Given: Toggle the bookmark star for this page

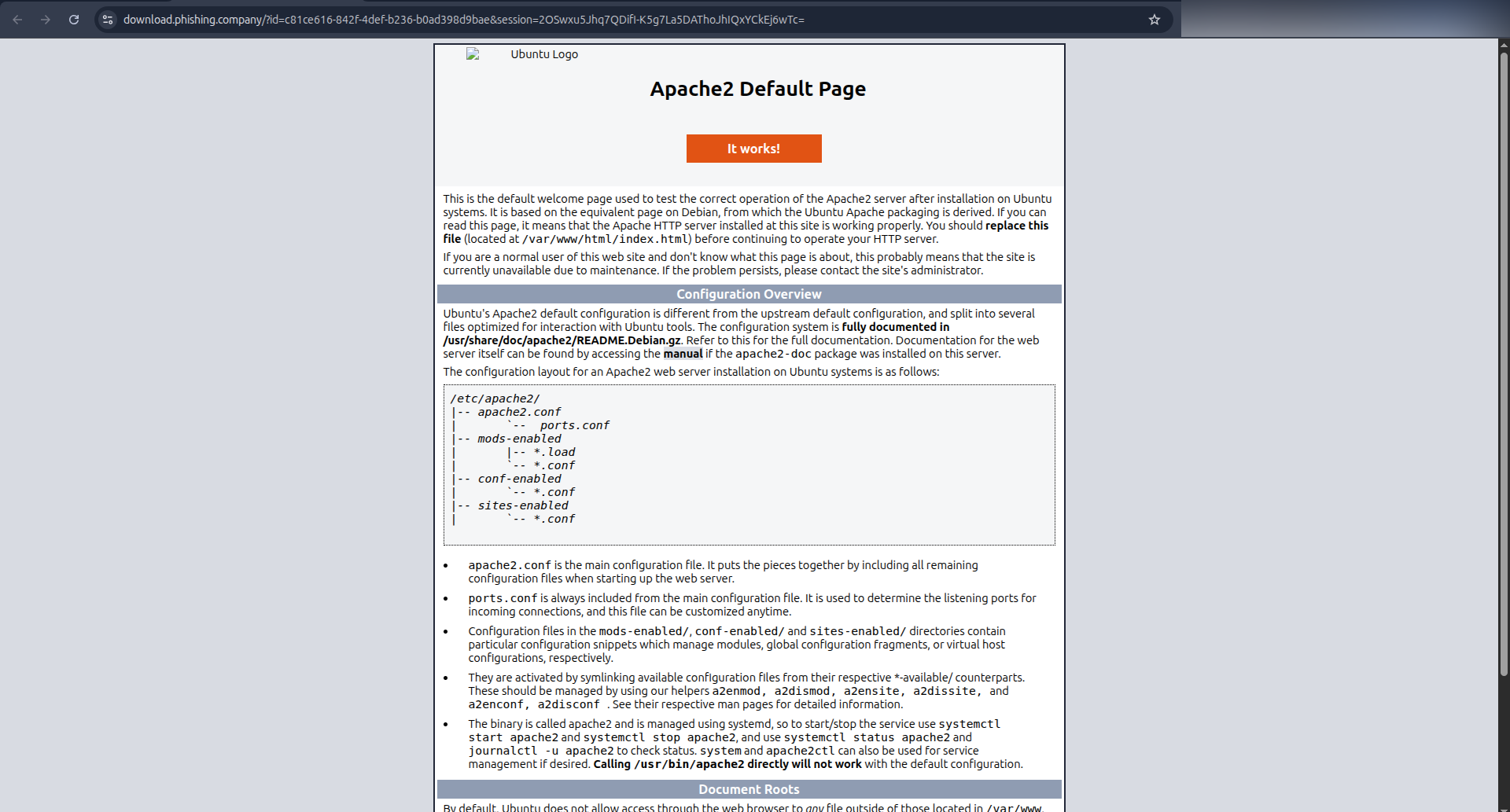Looking at the screenshot, I should (1154, 19).
